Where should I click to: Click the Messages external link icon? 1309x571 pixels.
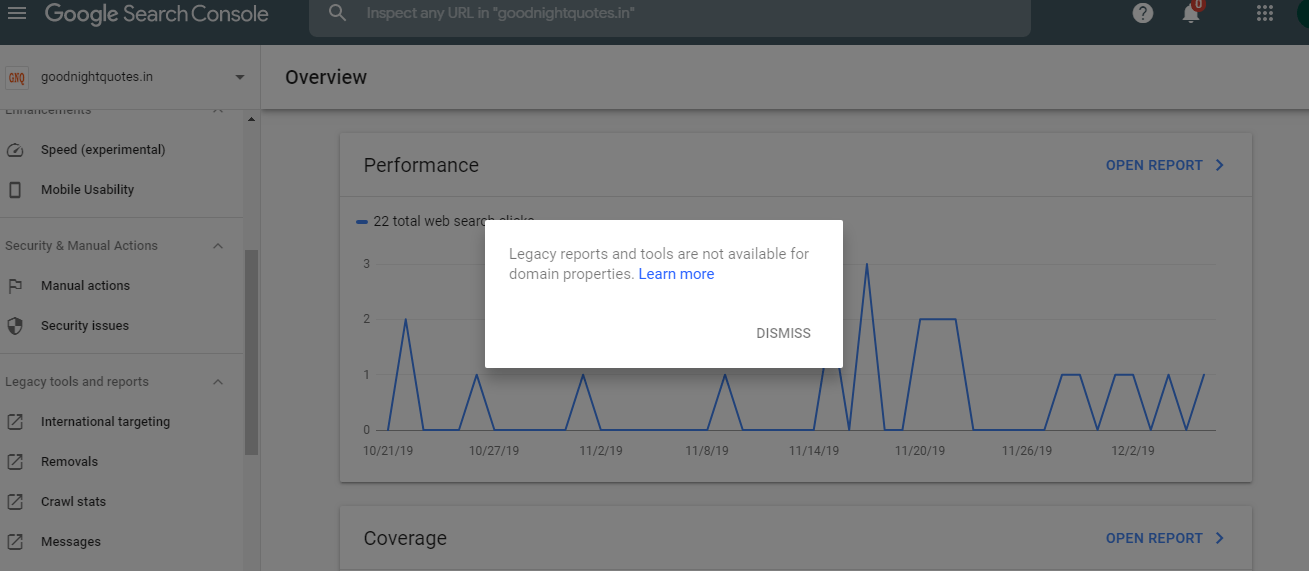point(15,542)
